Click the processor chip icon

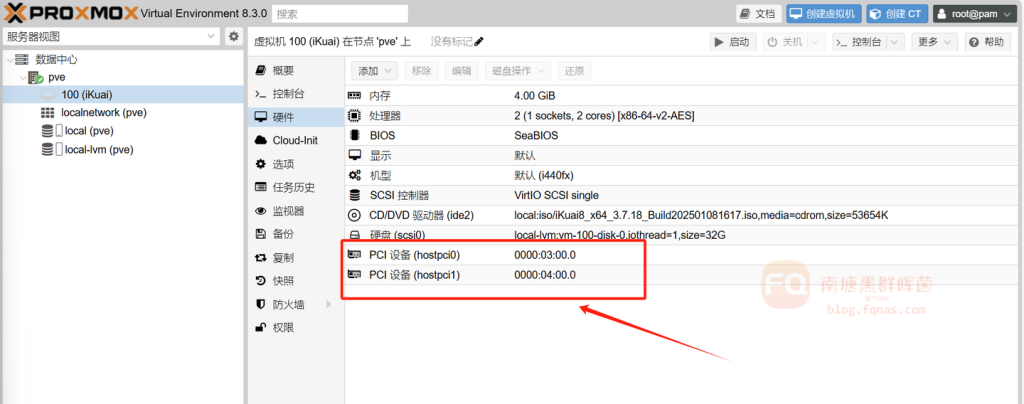point(354,116)
